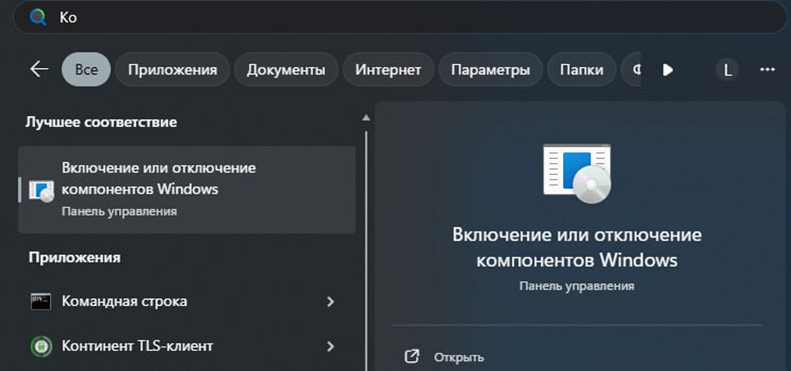Click the Континент TLS-клиент green icon

coord(41,347)
